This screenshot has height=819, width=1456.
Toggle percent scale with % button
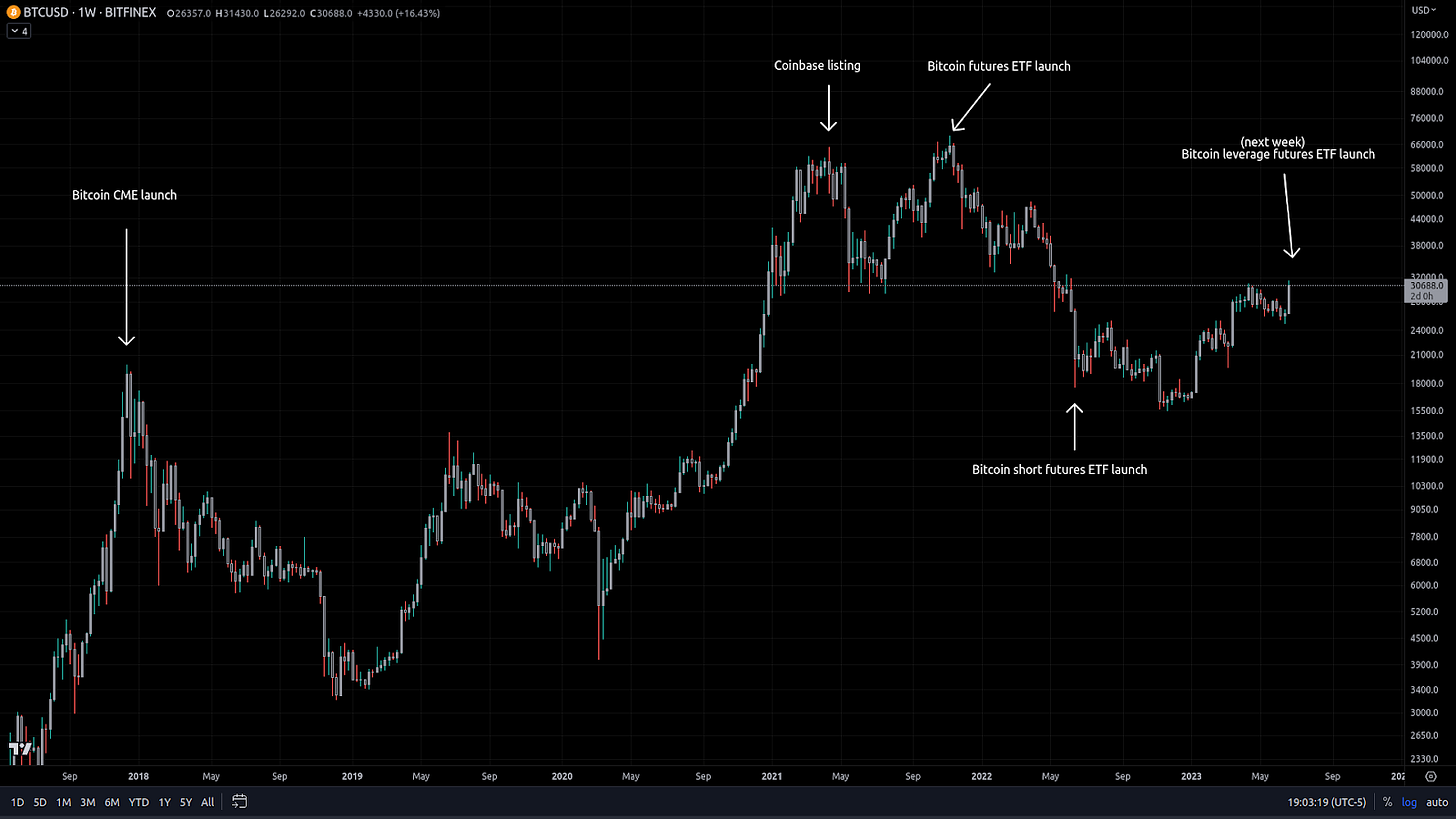(x=1388, y=802)
